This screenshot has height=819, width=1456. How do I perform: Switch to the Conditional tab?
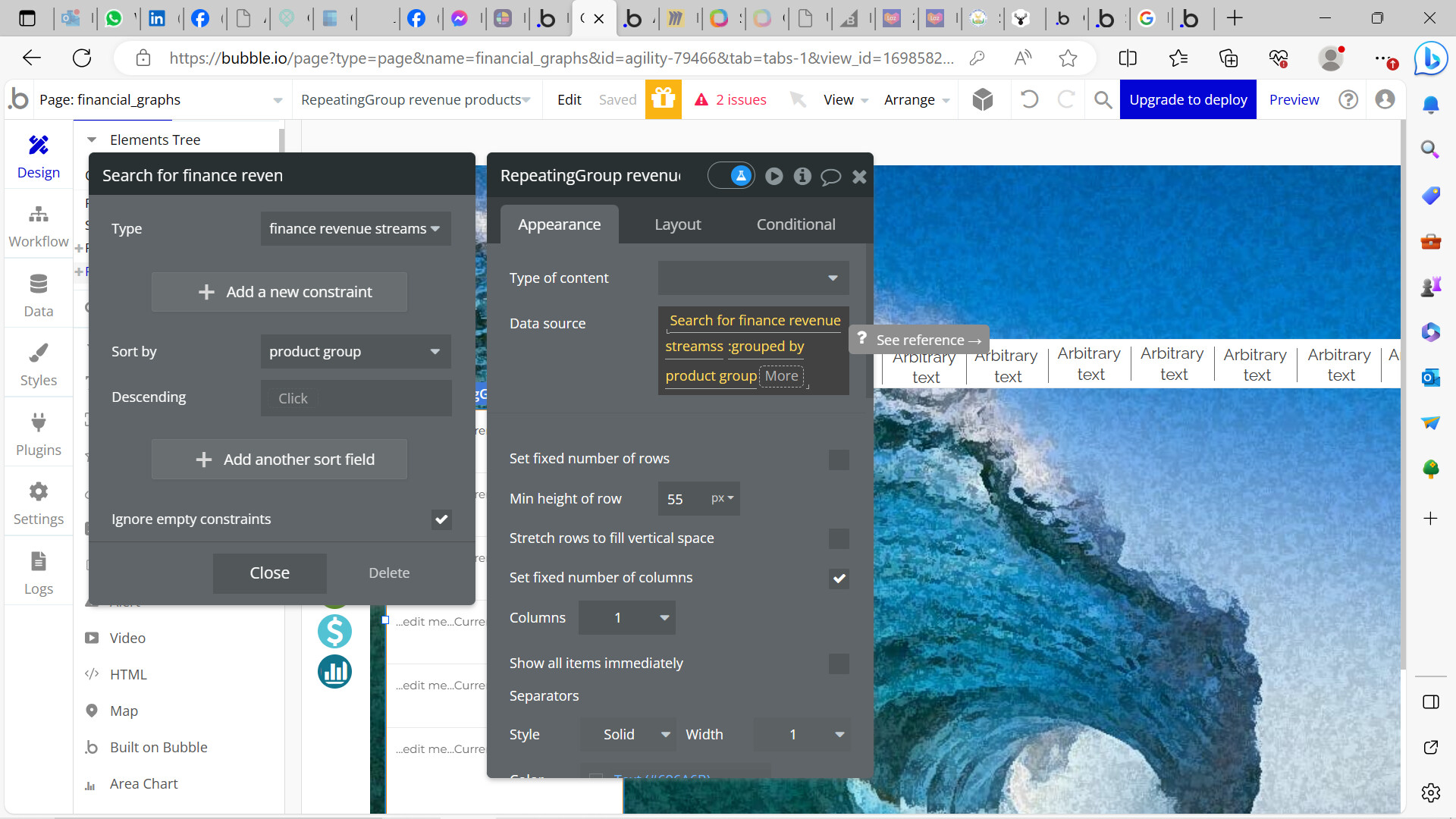pyautogui.click(x=795, y=224)
